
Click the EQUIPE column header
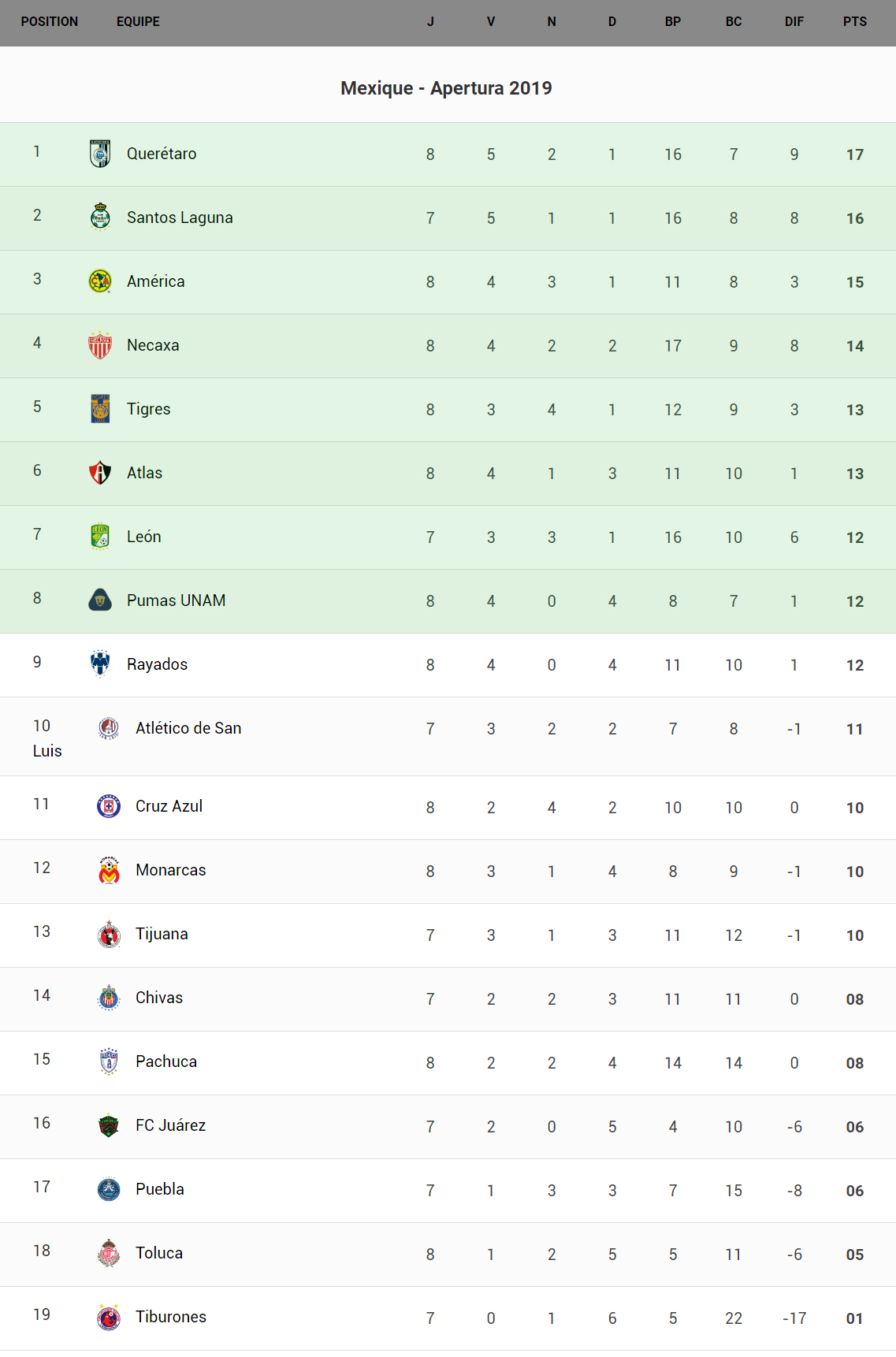pyautogui.click(x=138, y=22)
